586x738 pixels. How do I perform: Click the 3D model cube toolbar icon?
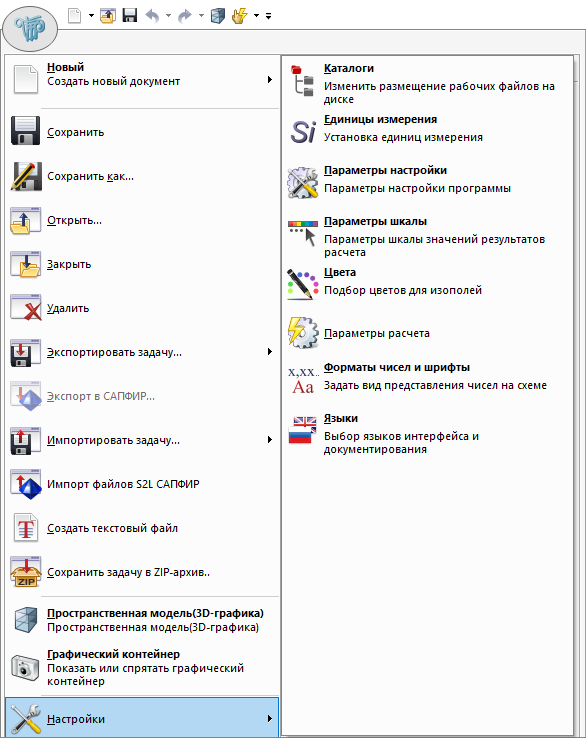pyautogui.click(x=217, y=16)
